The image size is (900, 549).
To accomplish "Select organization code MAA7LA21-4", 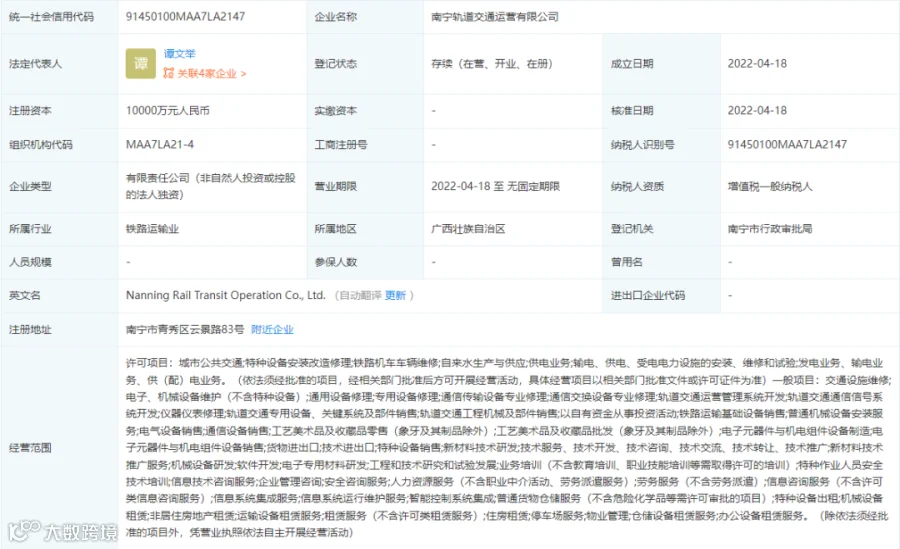I will click(160, 144).
